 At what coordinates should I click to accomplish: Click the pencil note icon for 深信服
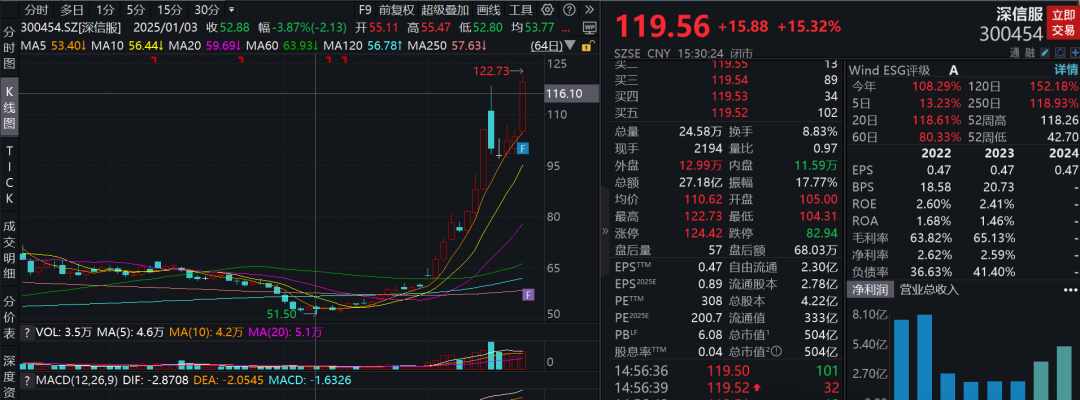[1045, 52]
